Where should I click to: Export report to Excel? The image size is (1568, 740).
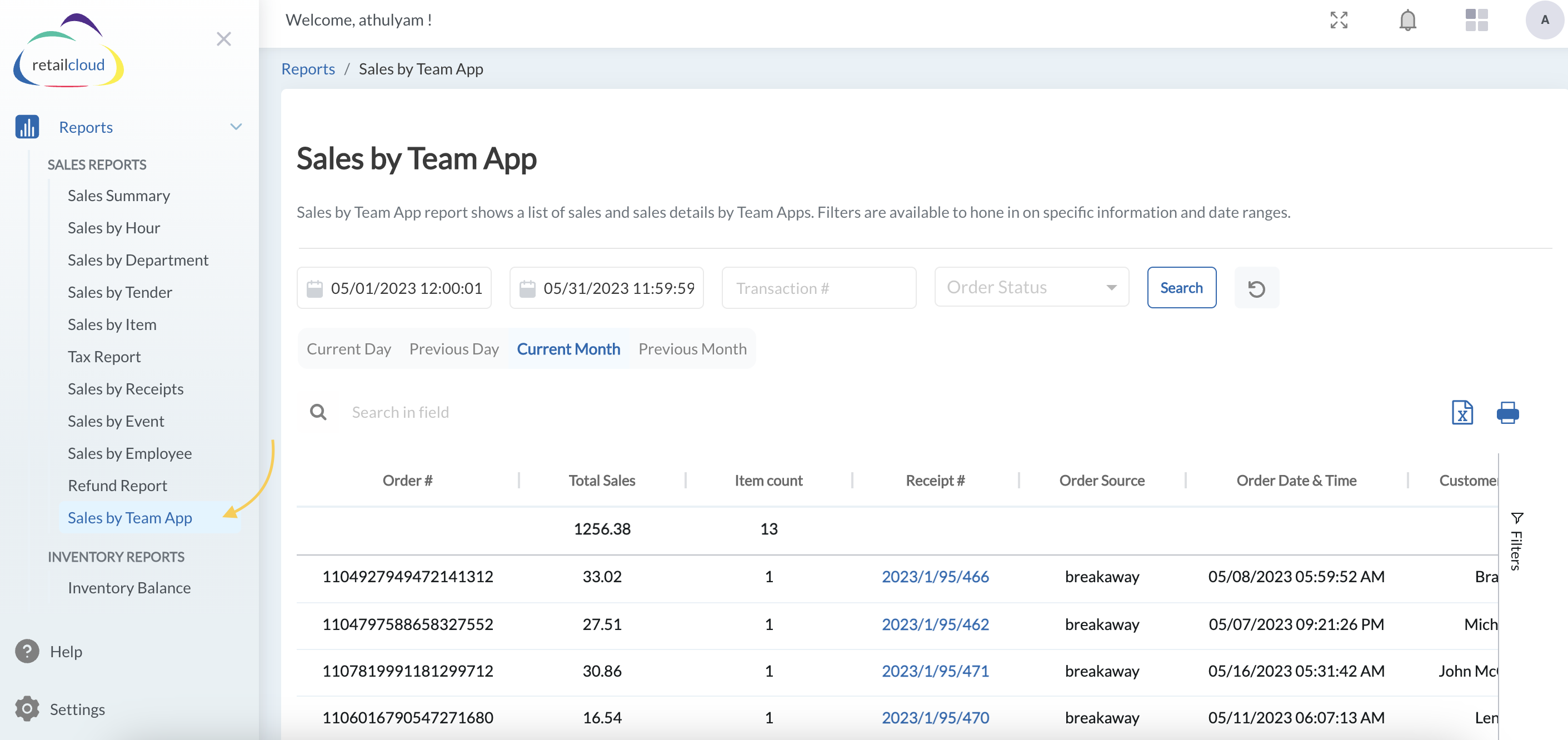point(1462,412)
